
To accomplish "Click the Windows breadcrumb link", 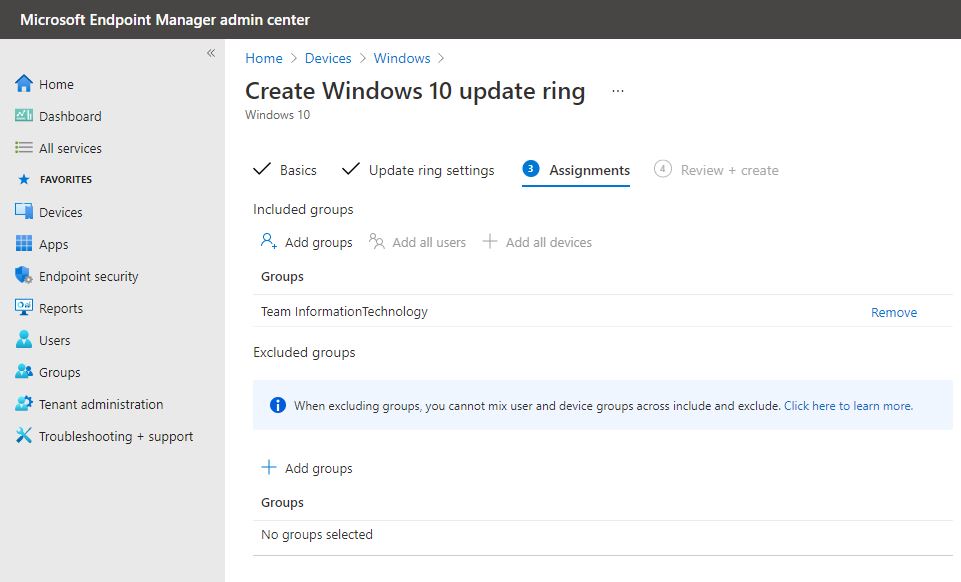I will pyautogui.click(x=402, y=58).
